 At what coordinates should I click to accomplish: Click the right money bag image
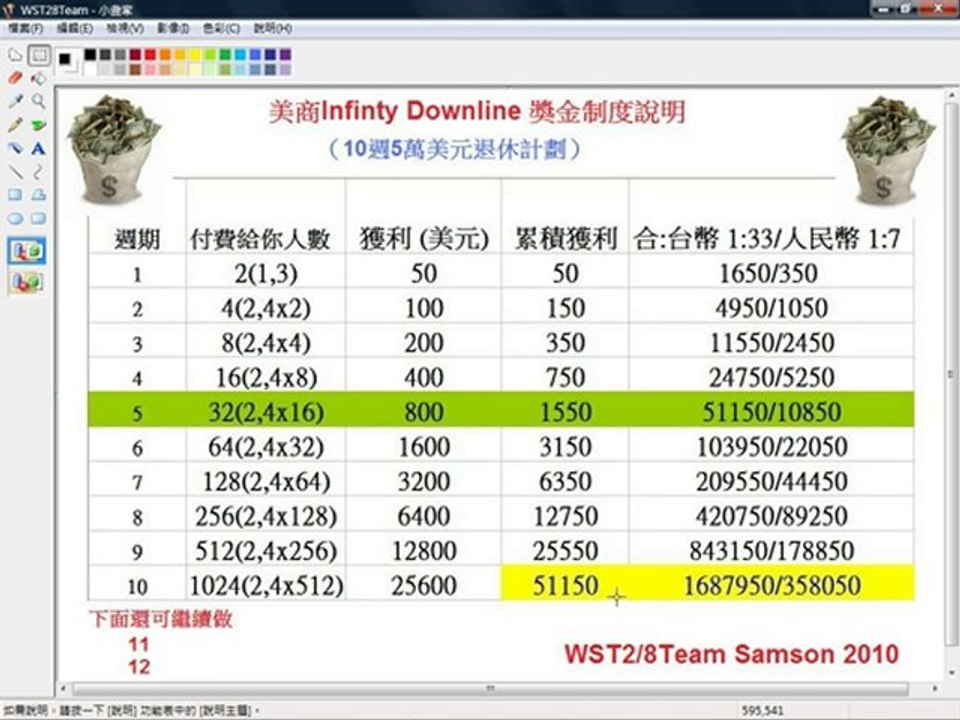pyautogui.click(x=888, y=150)
